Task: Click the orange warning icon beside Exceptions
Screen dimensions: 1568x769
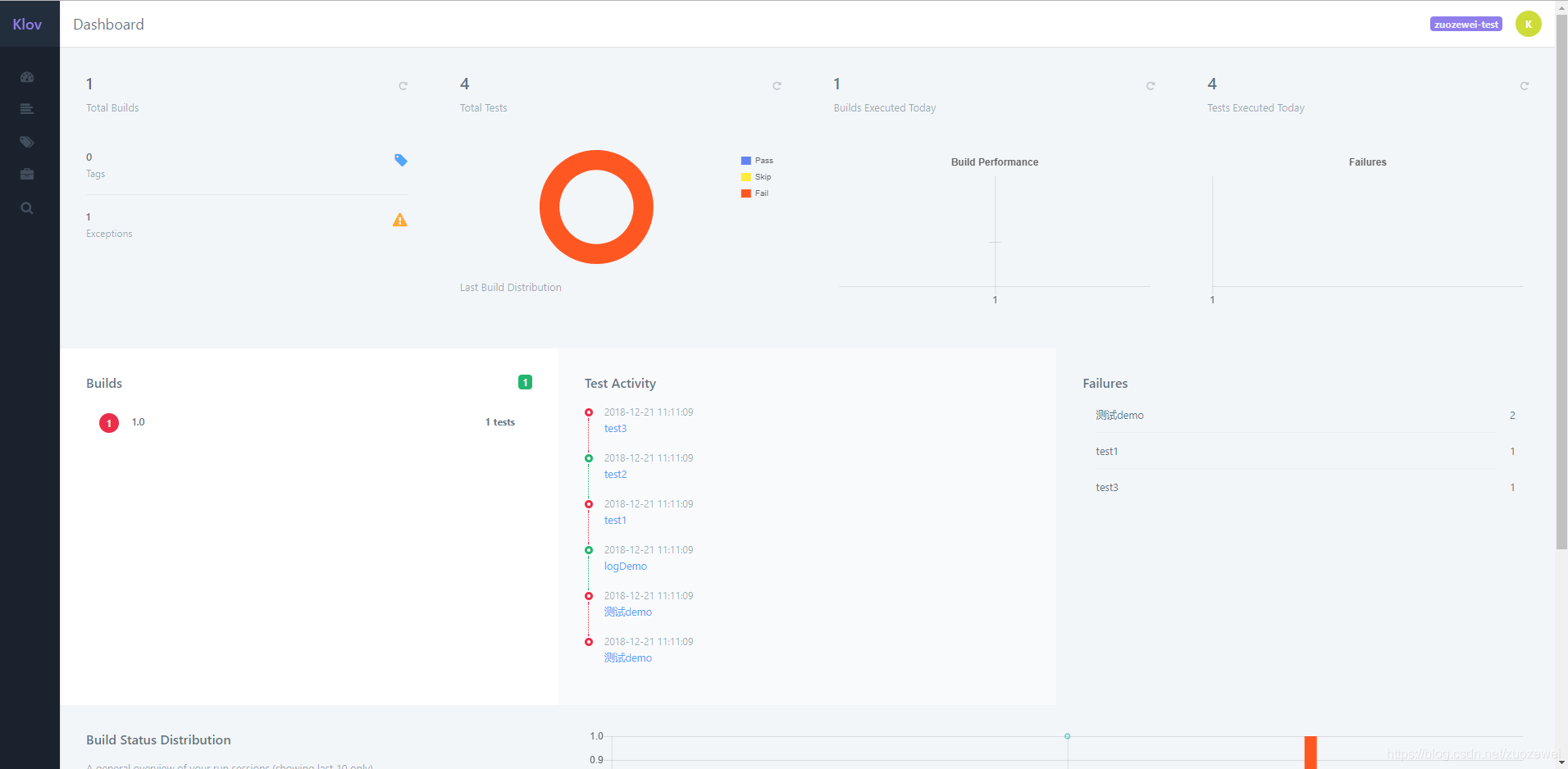Action: 400,220
